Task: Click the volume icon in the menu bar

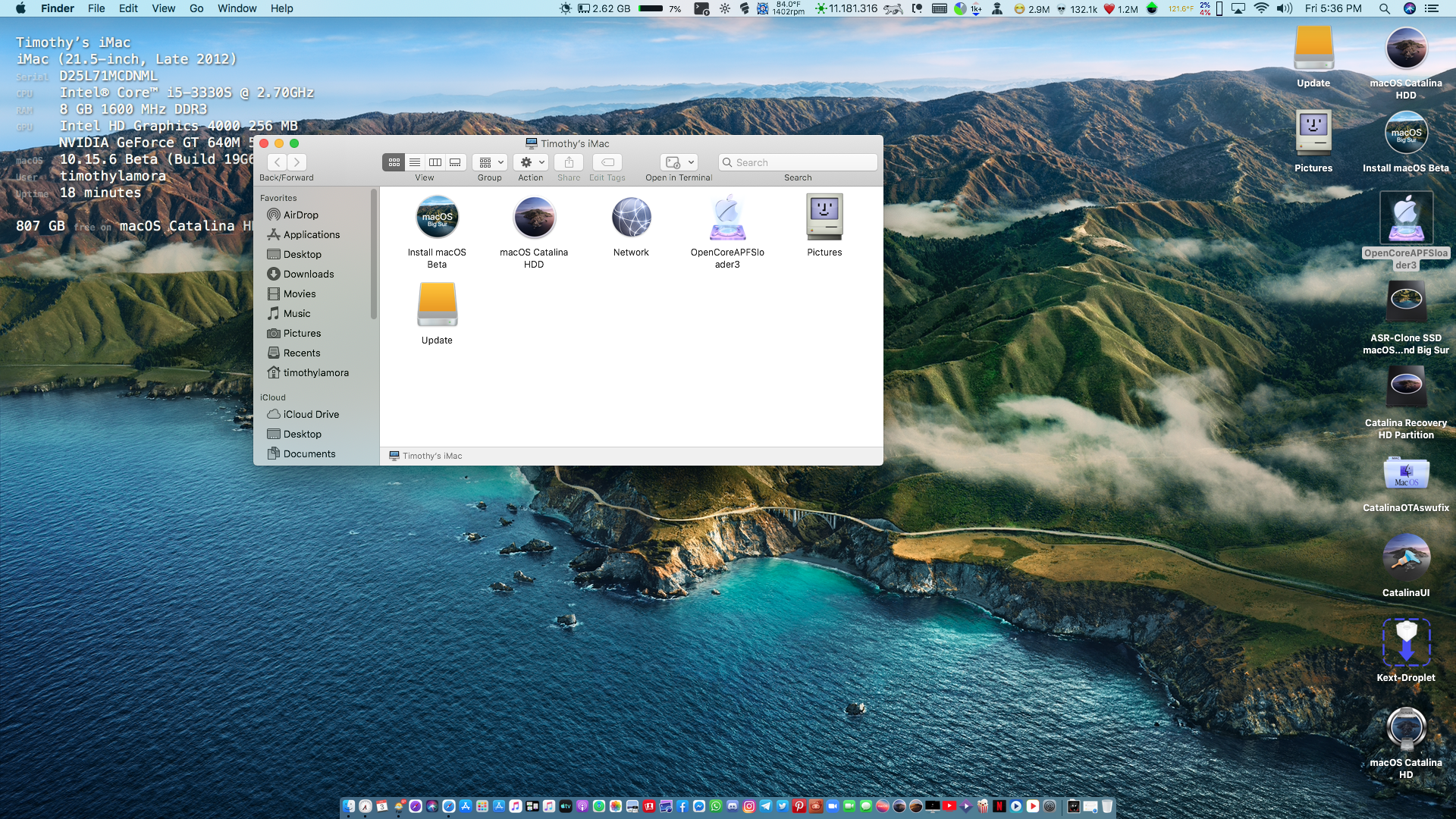Action: 1285,8
